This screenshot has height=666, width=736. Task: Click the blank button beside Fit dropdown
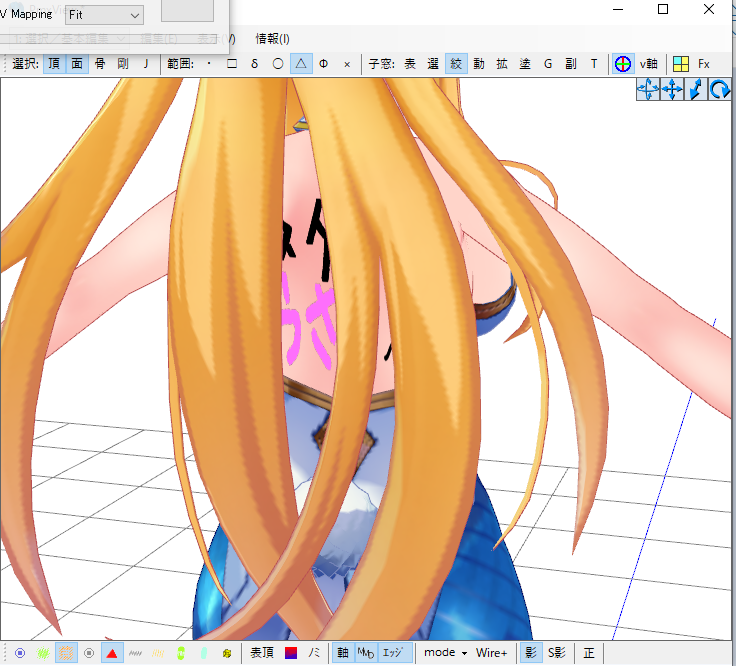(187, 11)
